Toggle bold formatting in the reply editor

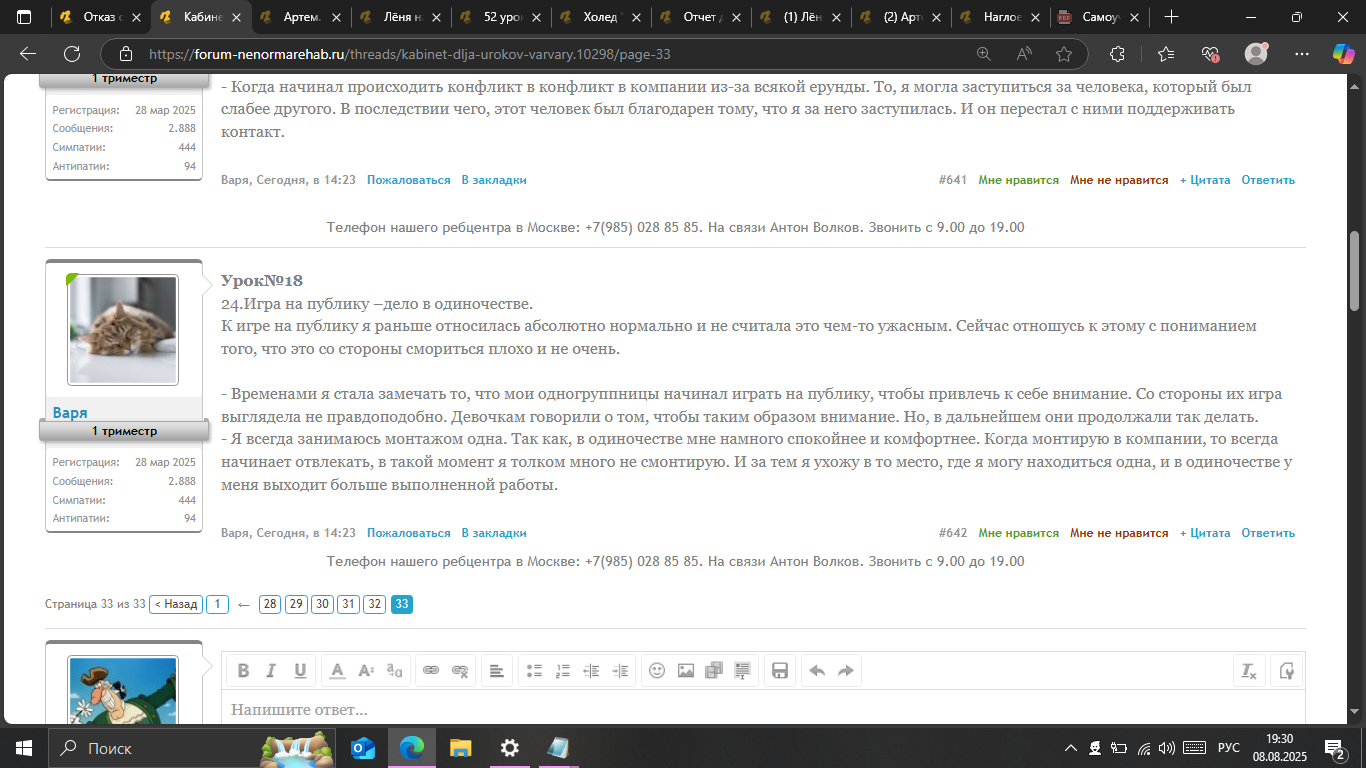[243, 671]
